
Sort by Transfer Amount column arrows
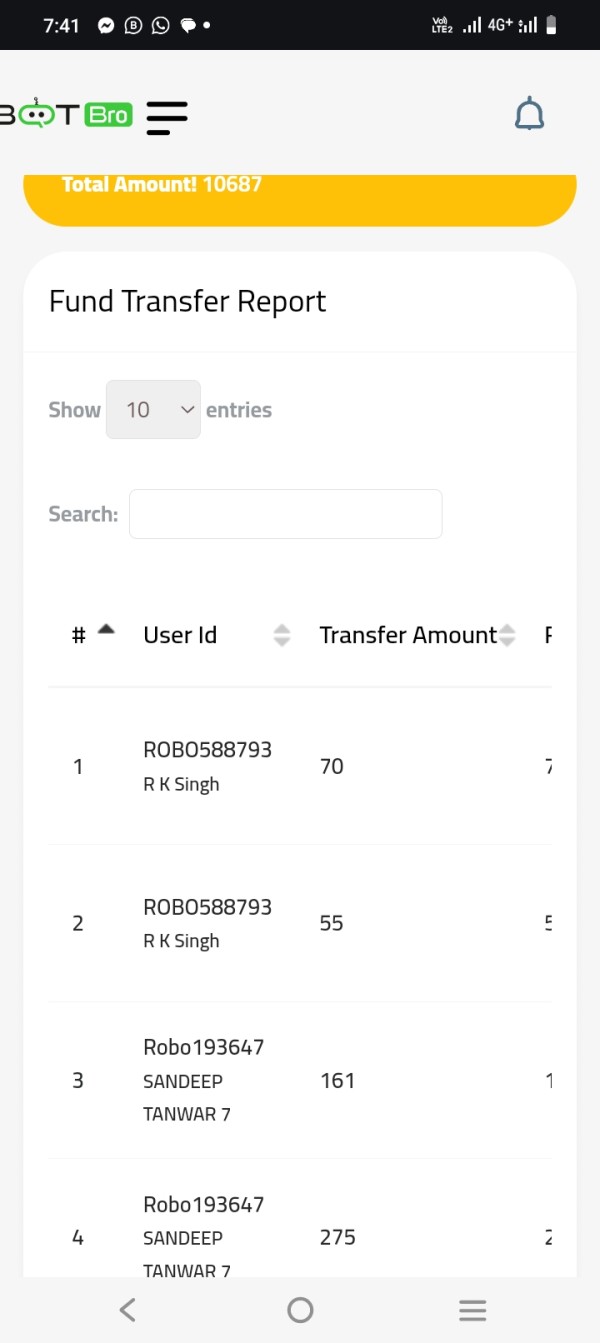tap(507, 635)
